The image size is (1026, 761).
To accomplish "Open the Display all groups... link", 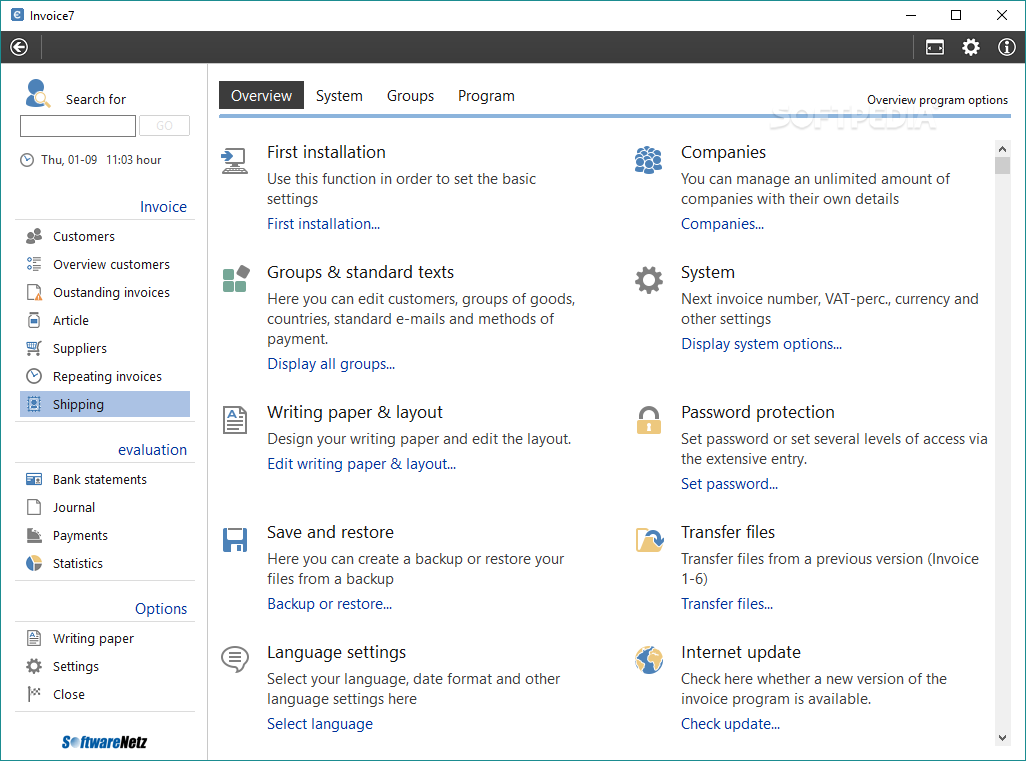I will point(331,364).
